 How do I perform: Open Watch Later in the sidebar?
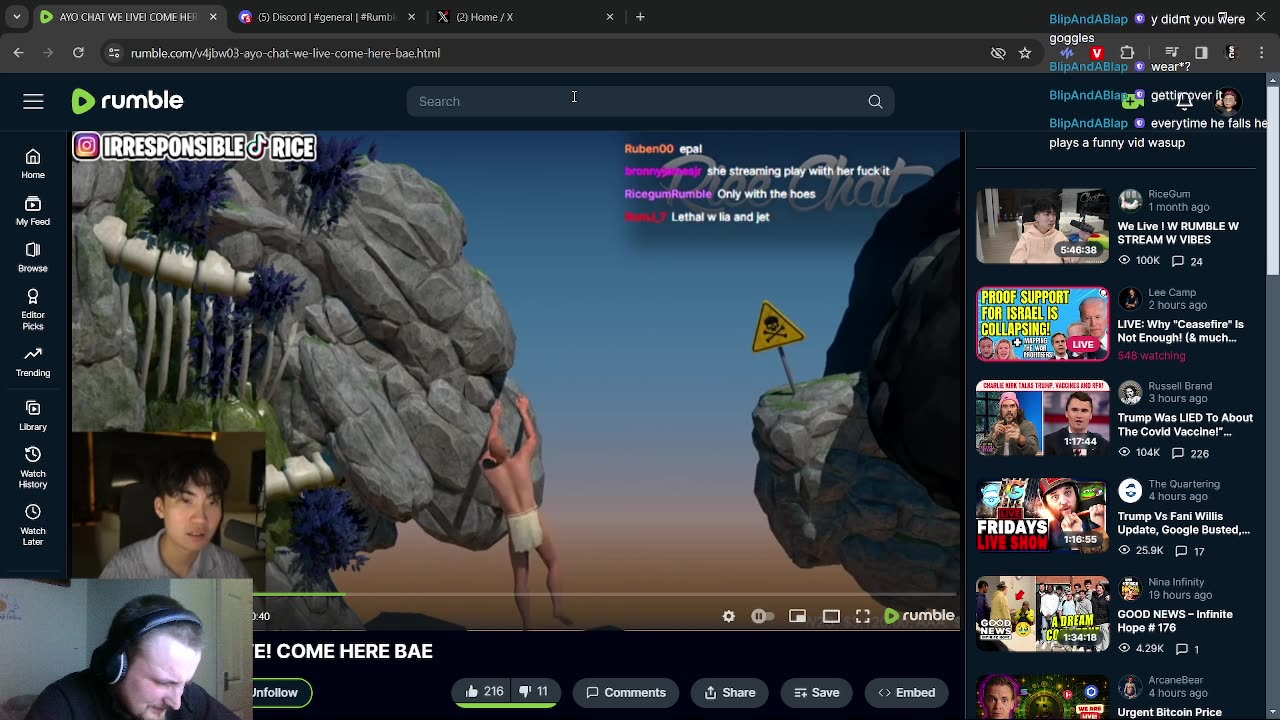click(33, 524)
